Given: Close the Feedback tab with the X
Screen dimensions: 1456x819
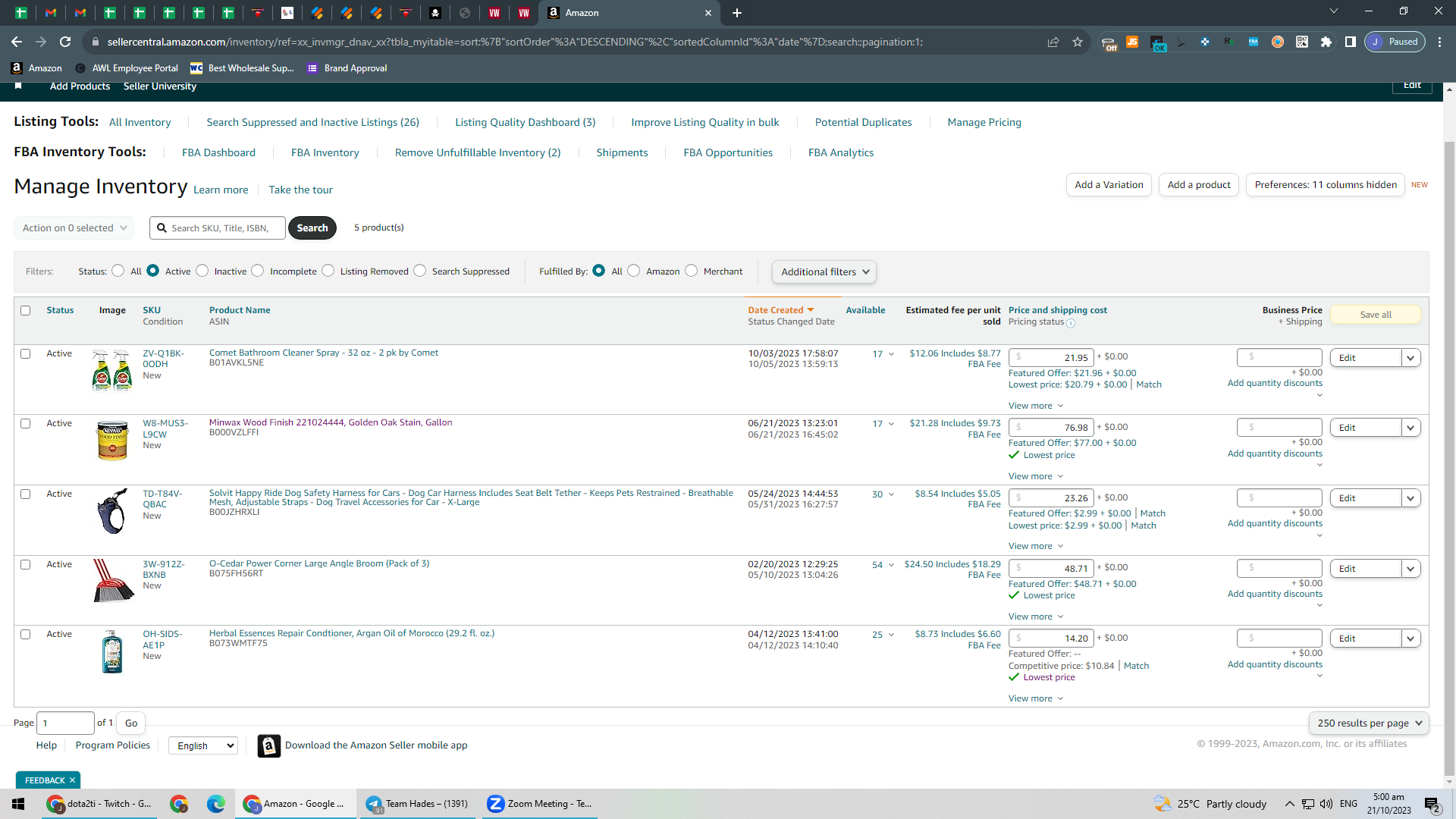Looking at the screenshot, I should (72, 780).
